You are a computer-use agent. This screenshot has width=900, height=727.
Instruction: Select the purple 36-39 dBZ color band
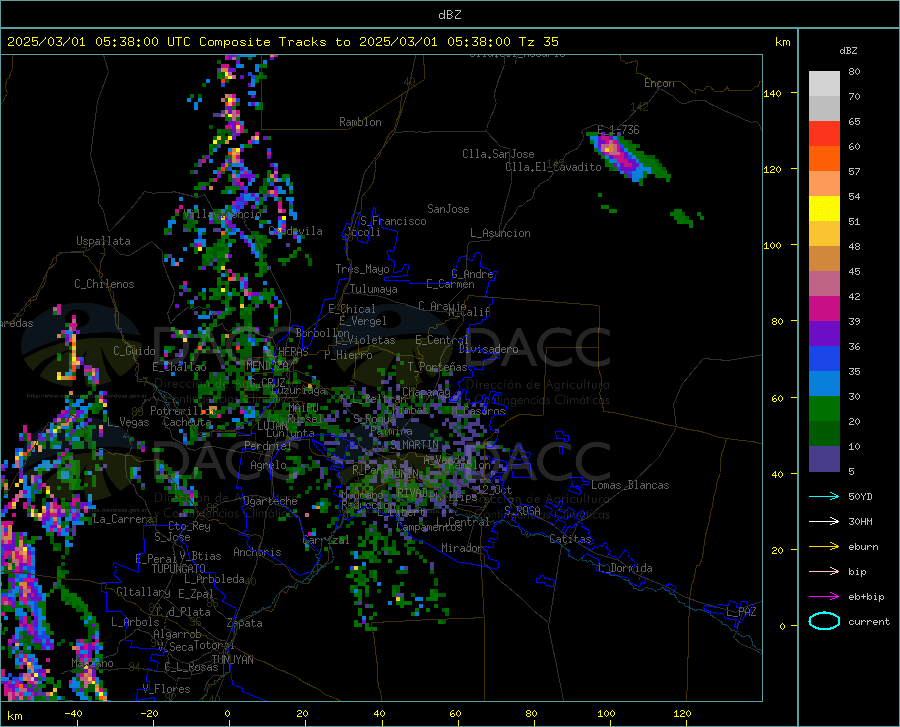(x=824, y=334)
